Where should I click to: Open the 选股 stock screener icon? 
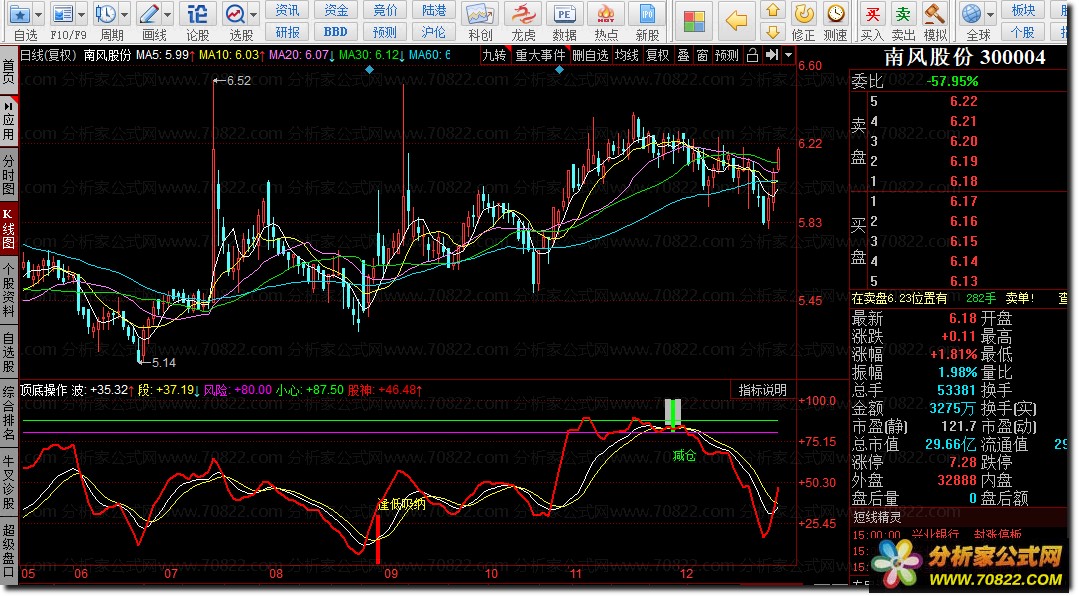[x=235, y=14]
